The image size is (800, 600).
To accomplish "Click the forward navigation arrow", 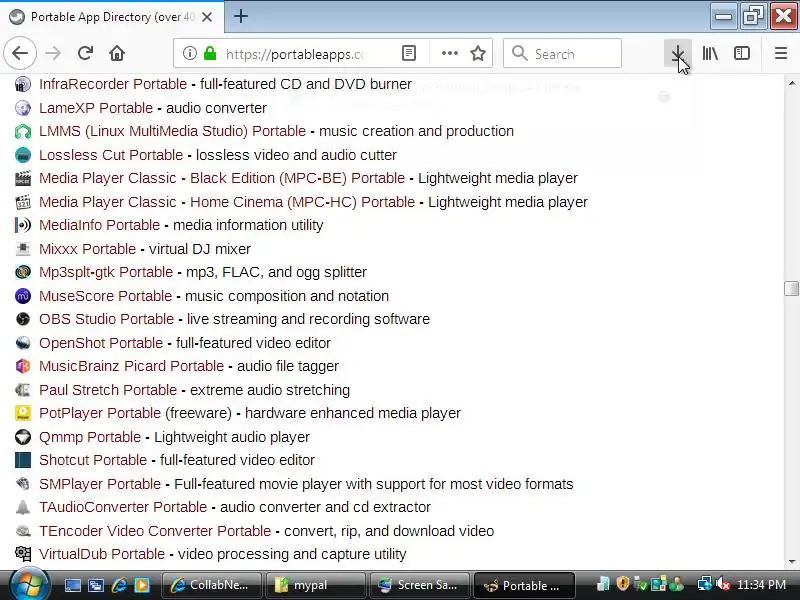I will click(x=53, y=53).
